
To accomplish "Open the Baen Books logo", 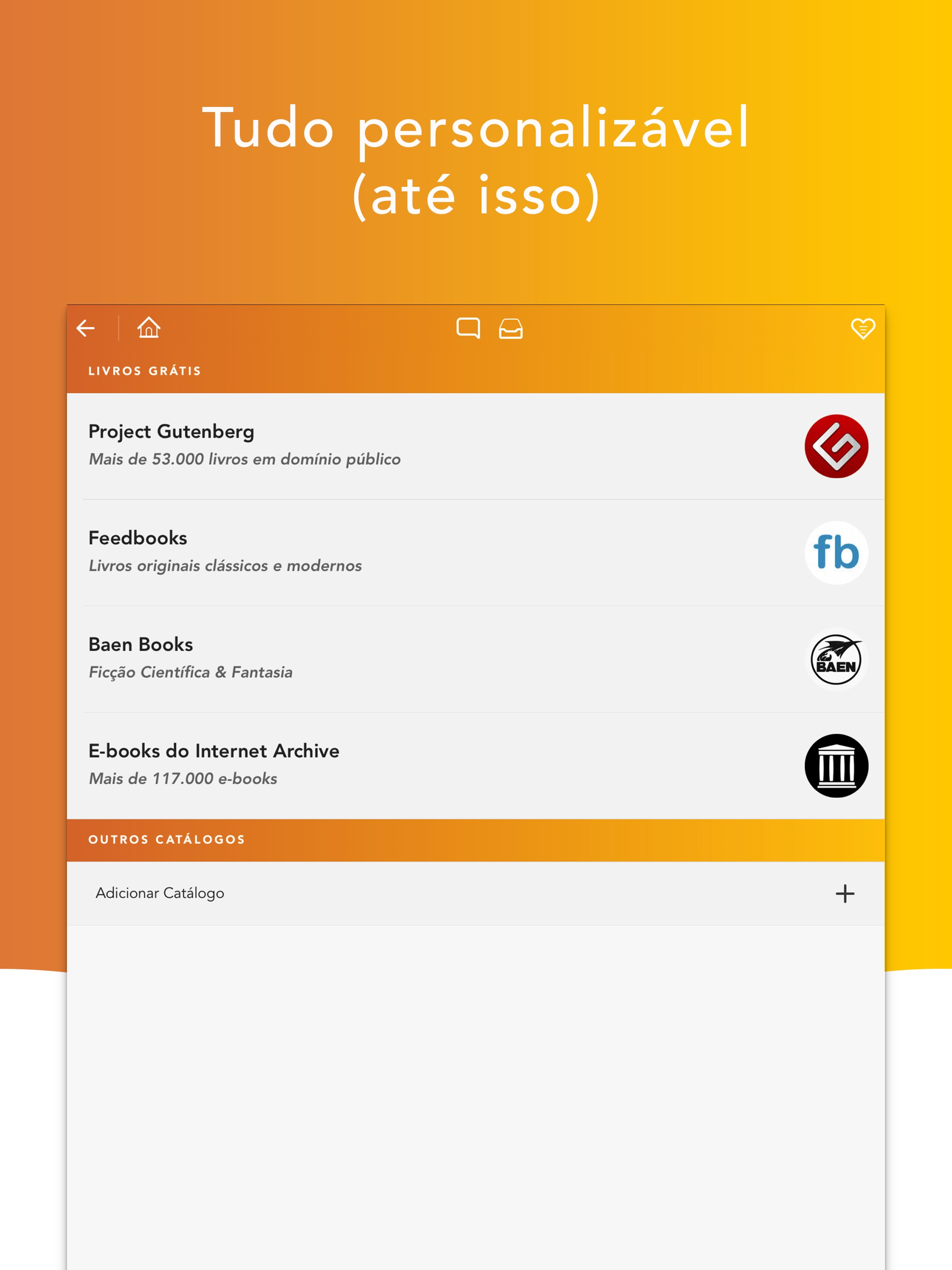I will [836, 659].
